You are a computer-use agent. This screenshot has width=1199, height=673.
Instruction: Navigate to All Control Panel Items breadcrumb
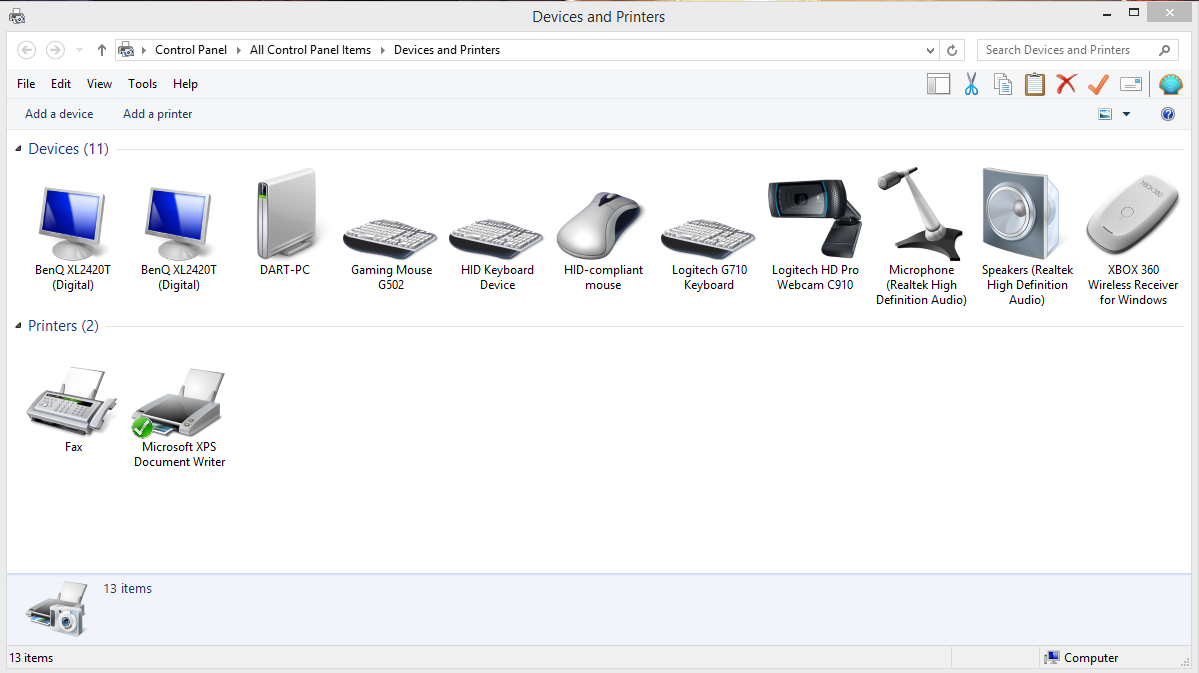310,50
